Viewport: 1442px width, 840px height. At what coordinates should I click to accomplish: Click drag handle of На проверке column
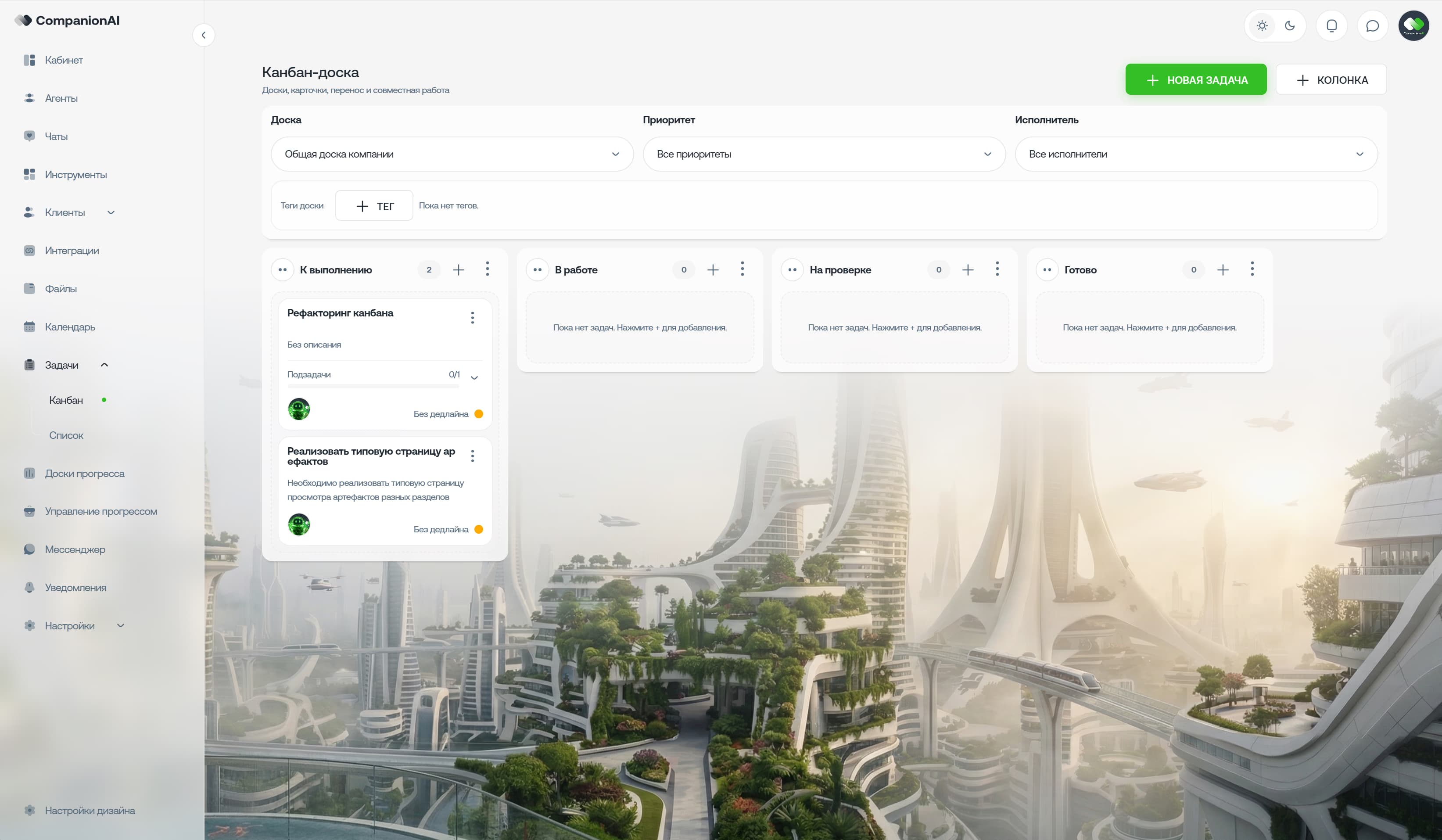[x=793, y=270]
